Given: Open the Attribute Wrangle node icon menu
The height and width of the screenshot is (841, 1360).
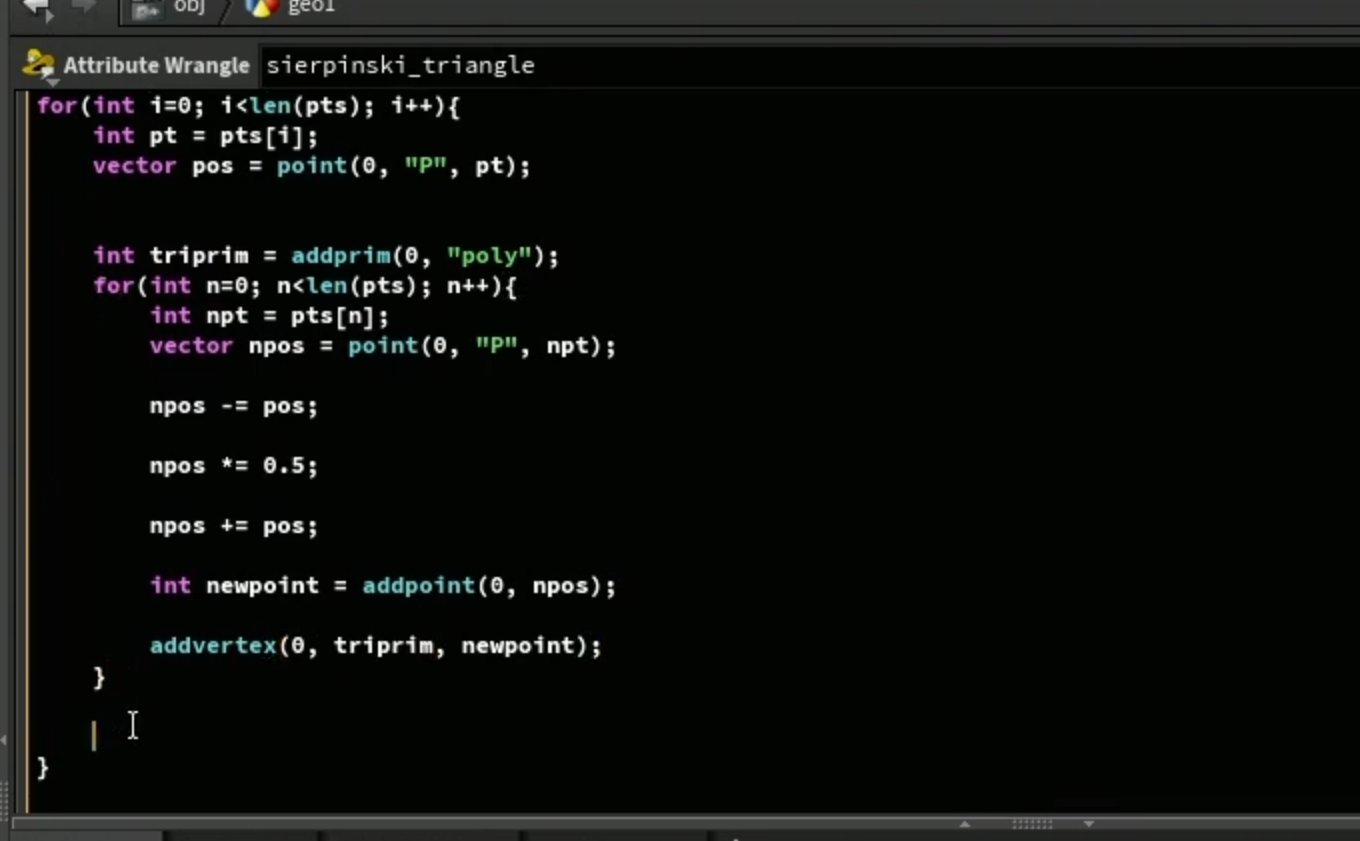Looking at the screenshot, I should 39,66.
